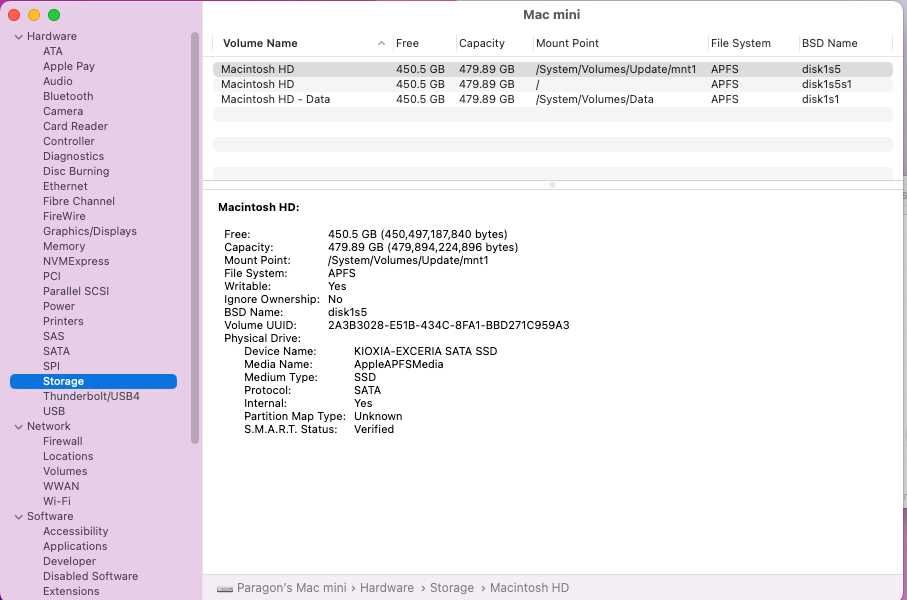Screen dimensions: 907x600
Task: Open Firewall under Network
Action: (62, 441)
